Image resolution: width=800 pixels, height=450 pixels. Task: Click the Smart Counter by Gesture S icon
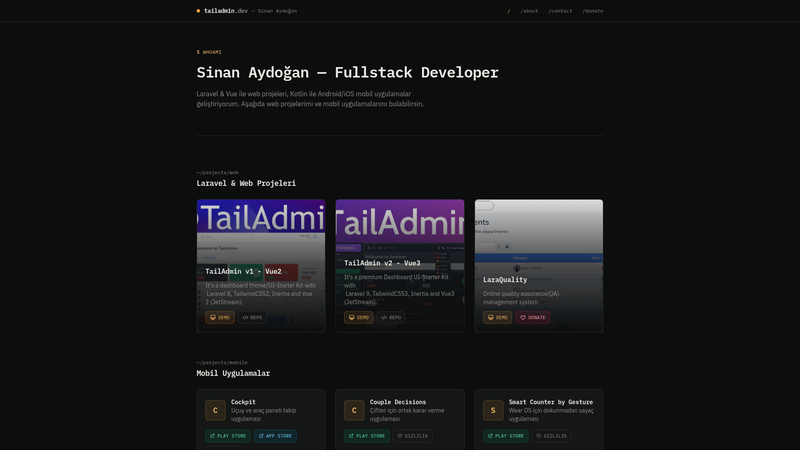[x=493, y=410]
